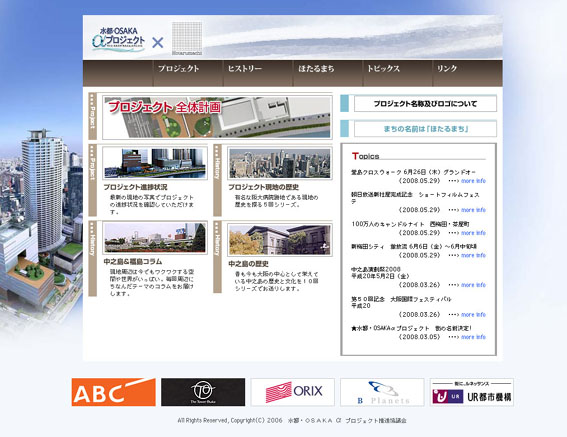Viewport: 567px width, 437px height.
Task: Open the UR都市機構 logo banner
Action: tap(472, 392)
